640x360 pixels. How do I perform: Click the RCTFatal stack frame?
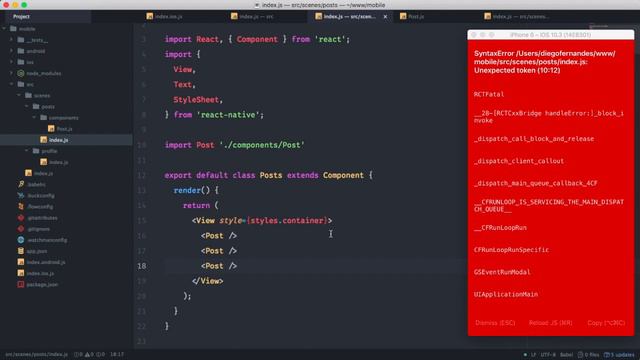pyautogui.click(x=489, y=94)
